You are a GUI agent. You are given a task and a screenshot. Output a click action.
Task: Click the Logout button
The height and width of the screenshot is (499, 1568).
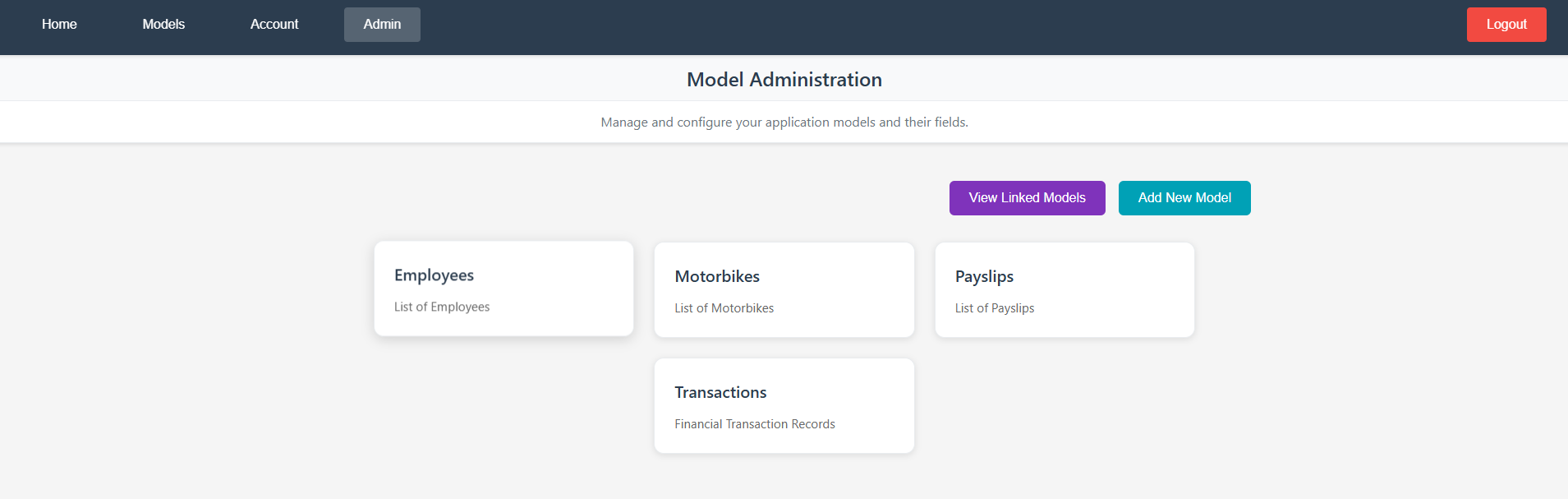pyautogui.click(x=1506, y=24)
